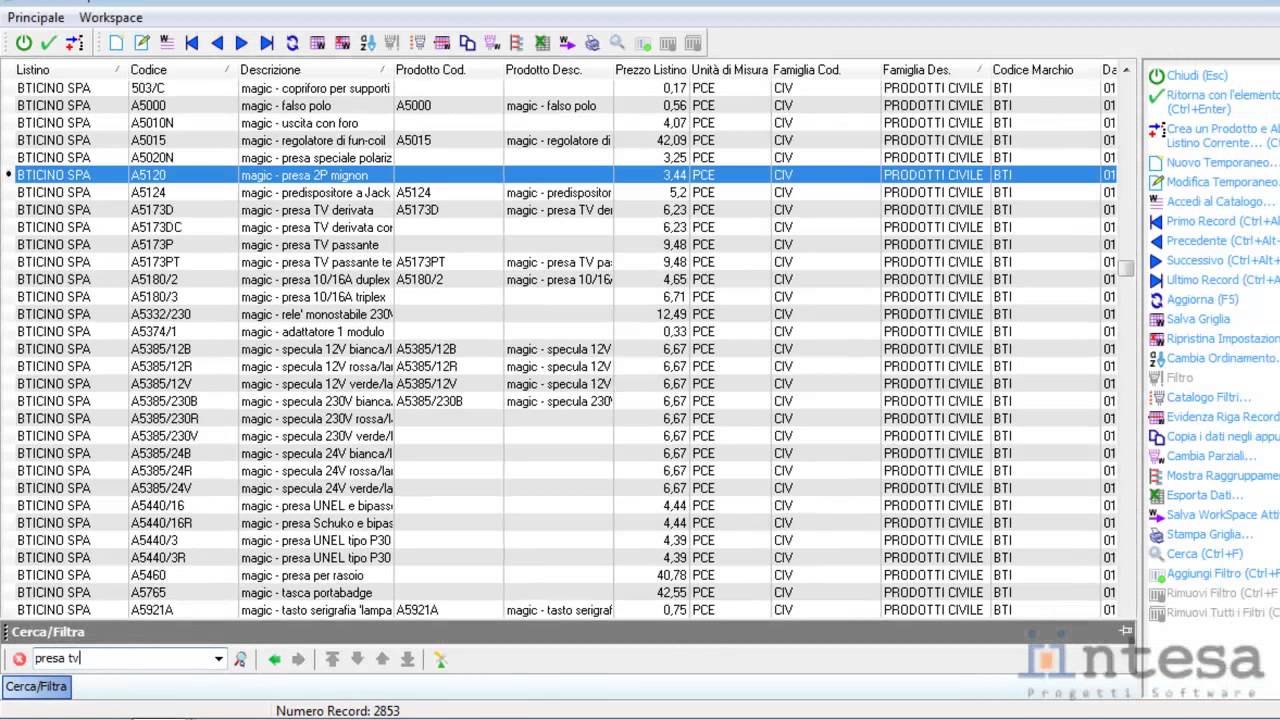
Task: Click the scroll-up arrow of the grid
Action: (1127, 70)
